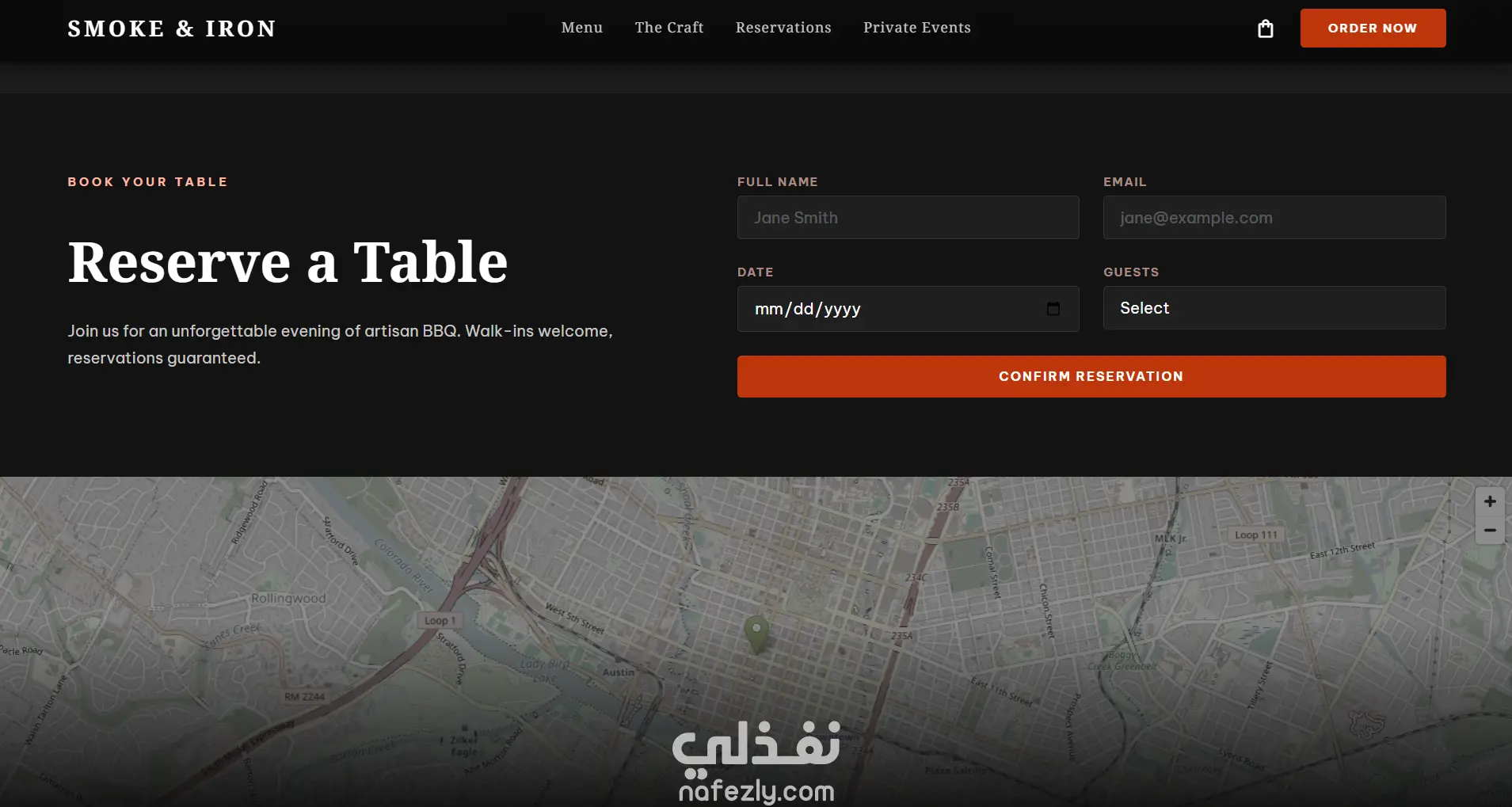Open the shopping bag cart icon
Screen dimensions: 1512x807
click(x=1266, y=29)
